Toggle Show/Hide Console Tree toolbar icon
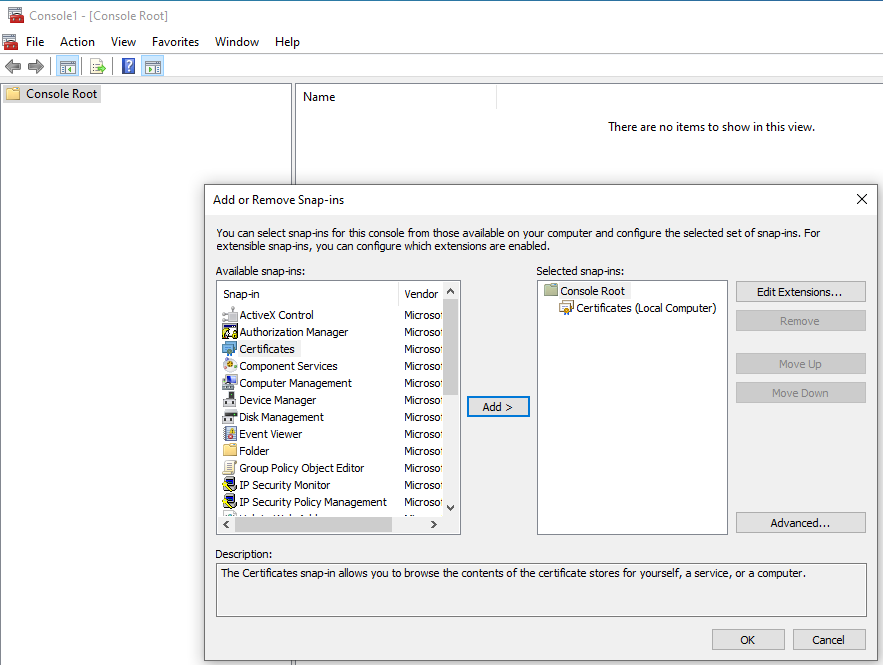 click(x=68, y=67)
